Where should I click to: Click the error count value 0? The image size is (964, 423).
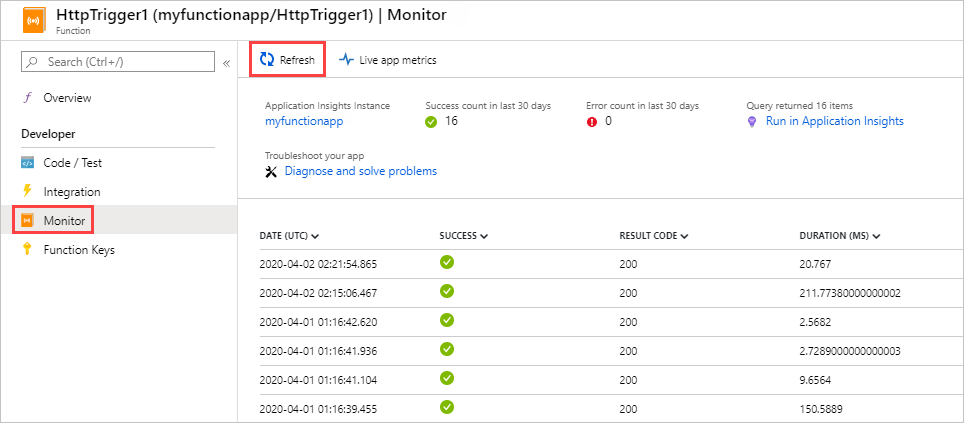(x=608, y=121)
